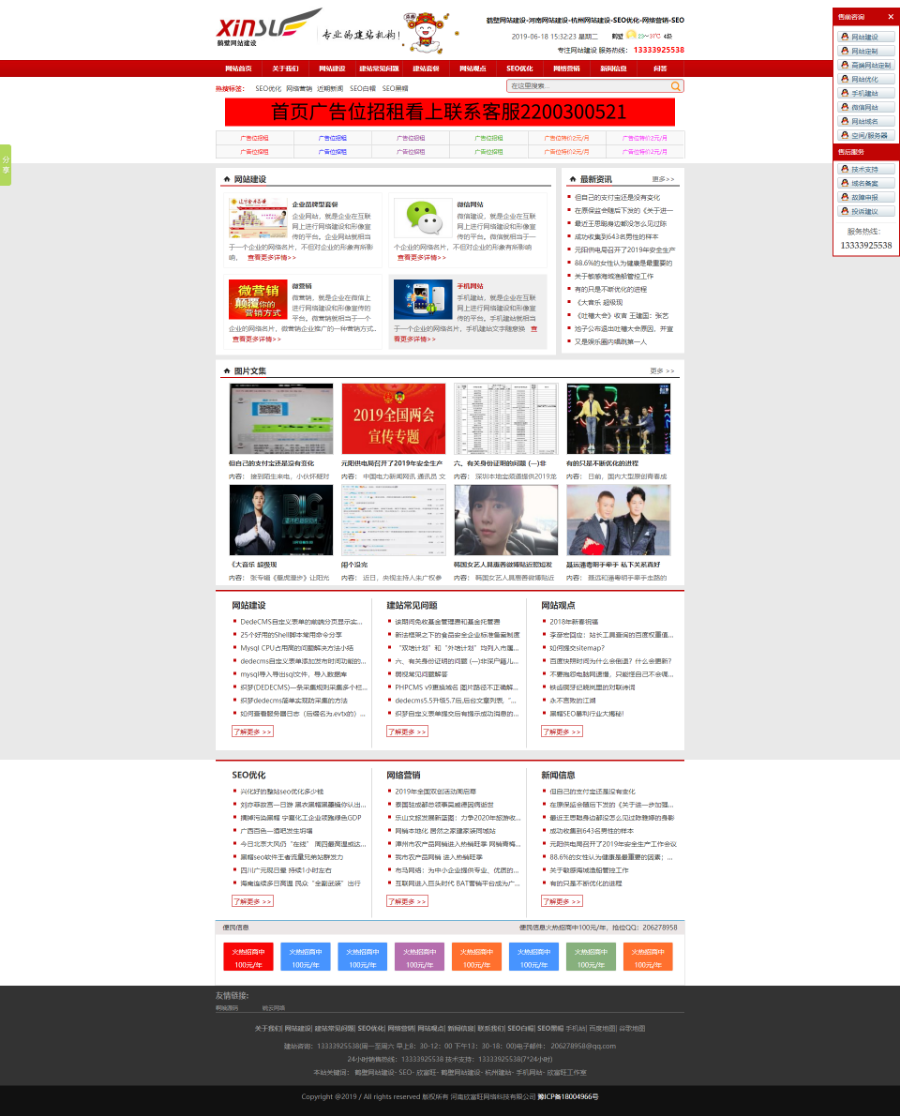900x1116 pixels.
Task: Click the hot tag SEO白帽
Action: click(363, 89)
